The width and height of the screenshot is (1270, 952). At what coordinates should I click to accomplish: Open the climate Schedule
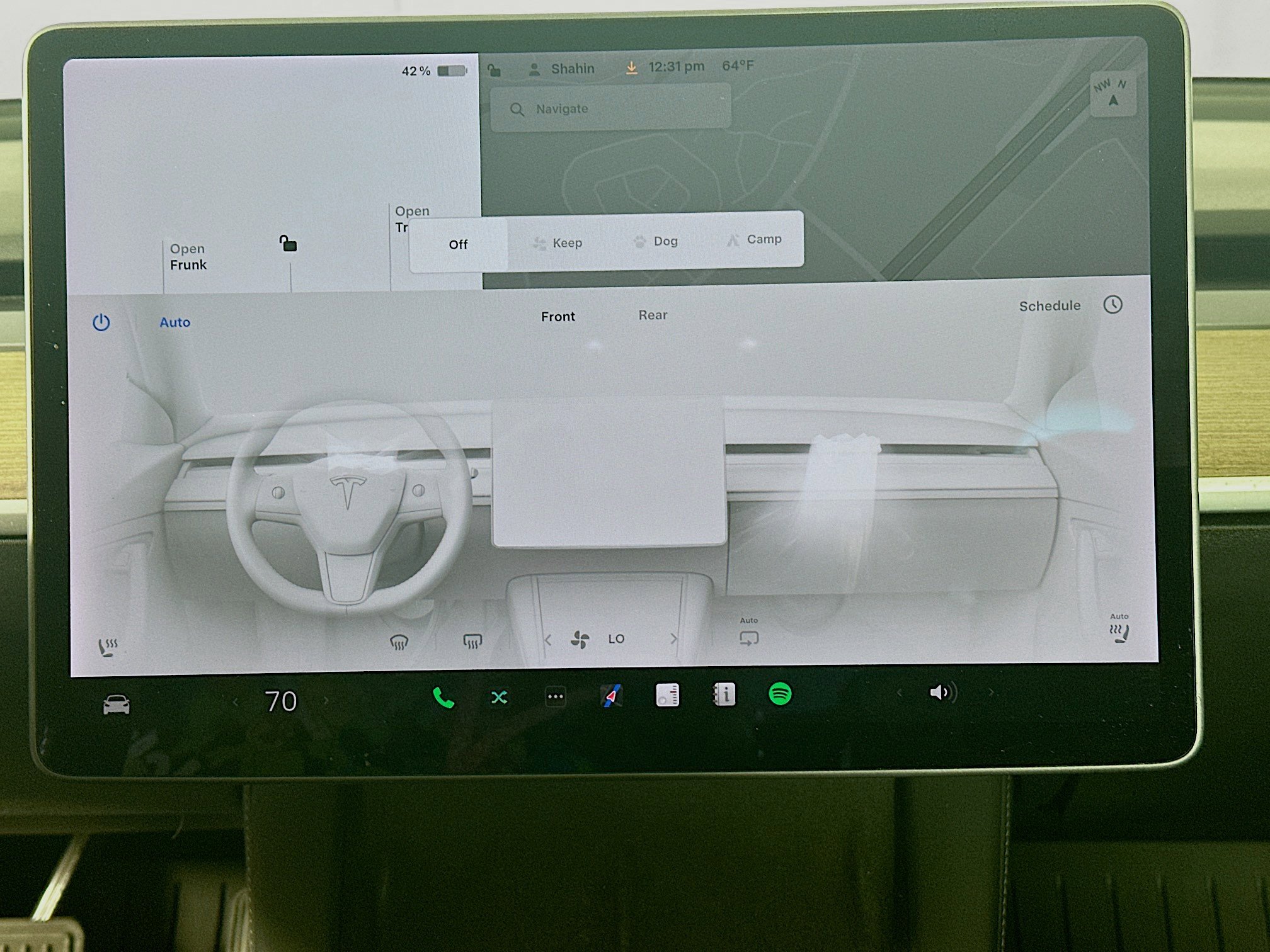pyautogui.click(x=1050, y=305)
